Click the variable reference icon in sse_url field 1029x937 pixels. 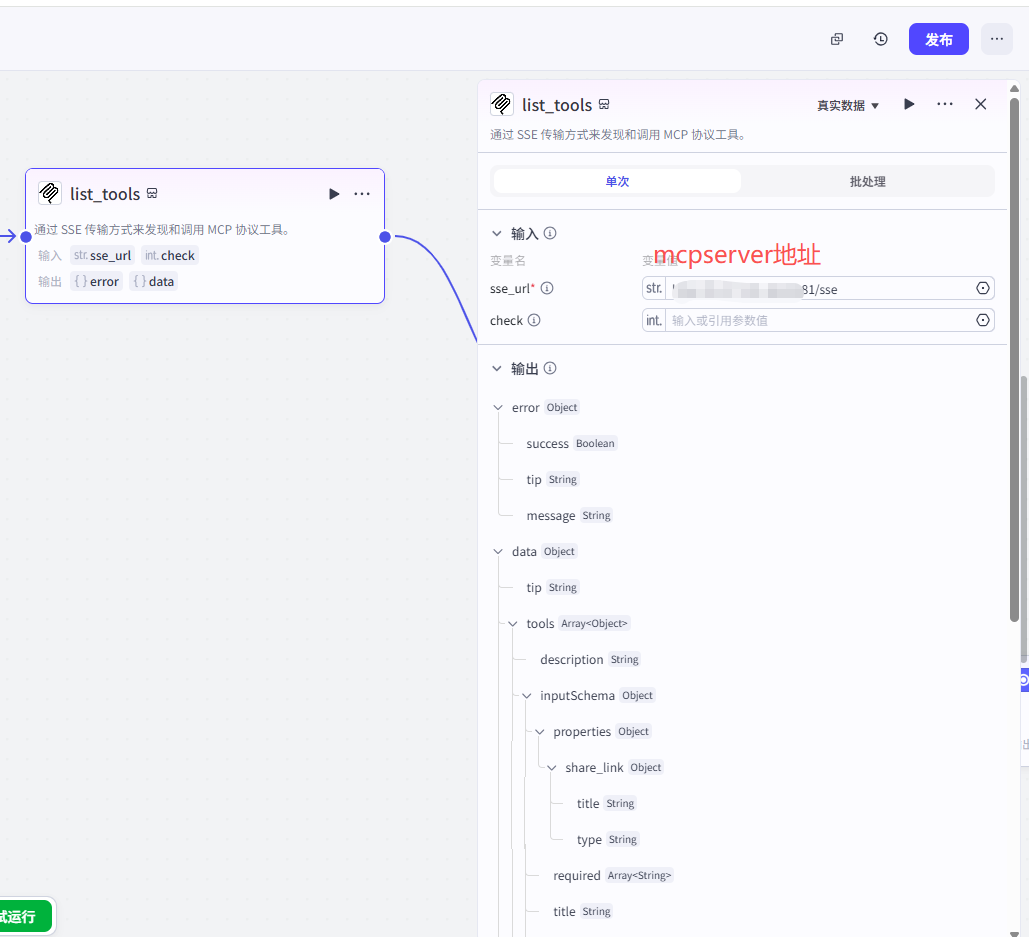tap(982, 288)
